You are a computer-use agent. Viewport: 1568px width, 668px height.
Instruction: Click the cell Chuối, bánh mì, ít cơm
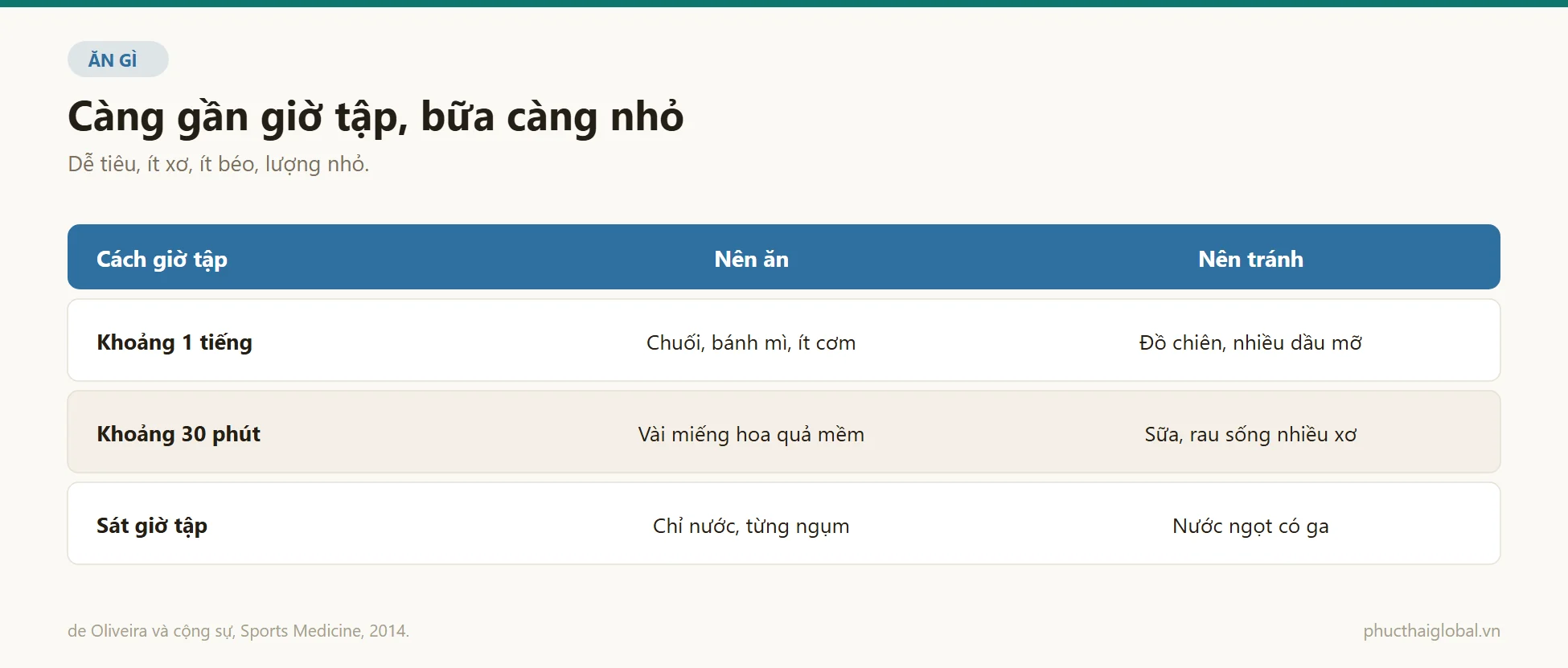(x=751, y=342)
